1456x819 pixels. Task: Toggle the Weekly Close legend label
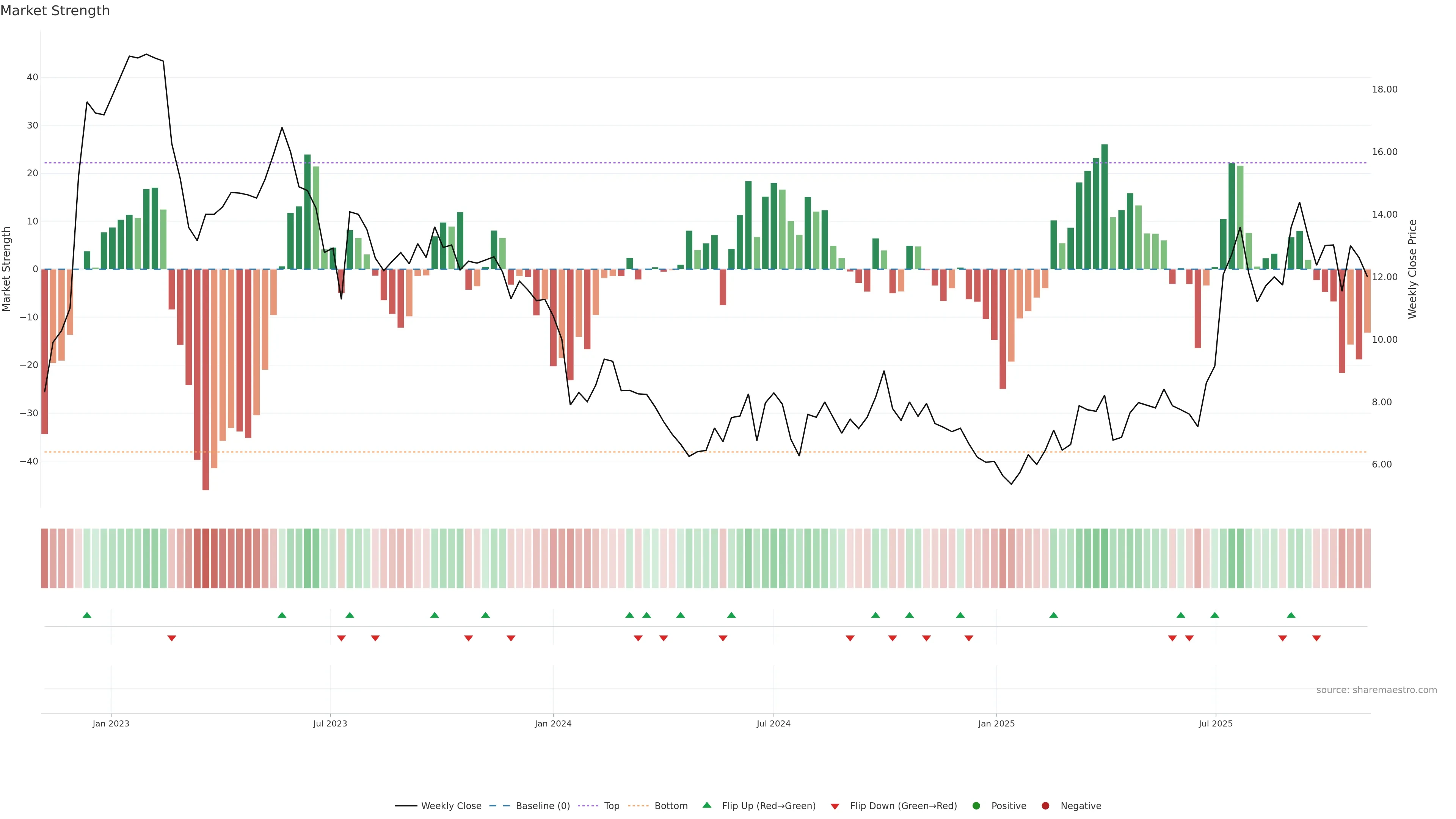[x=451, y=806]
